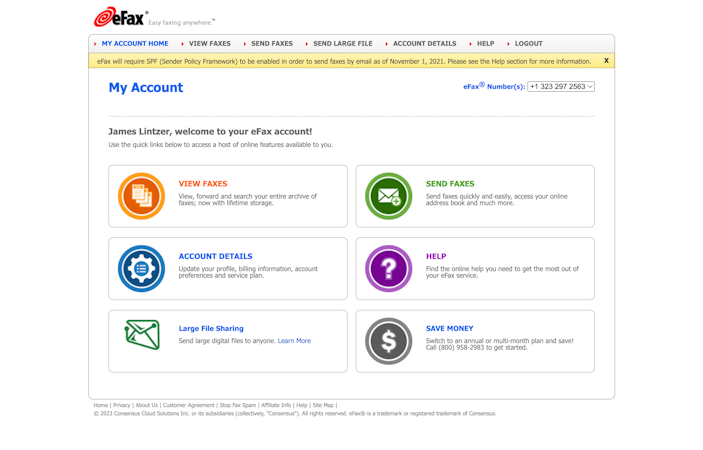Open Send Large File in the navigation bar

click(x=343, y=43)
